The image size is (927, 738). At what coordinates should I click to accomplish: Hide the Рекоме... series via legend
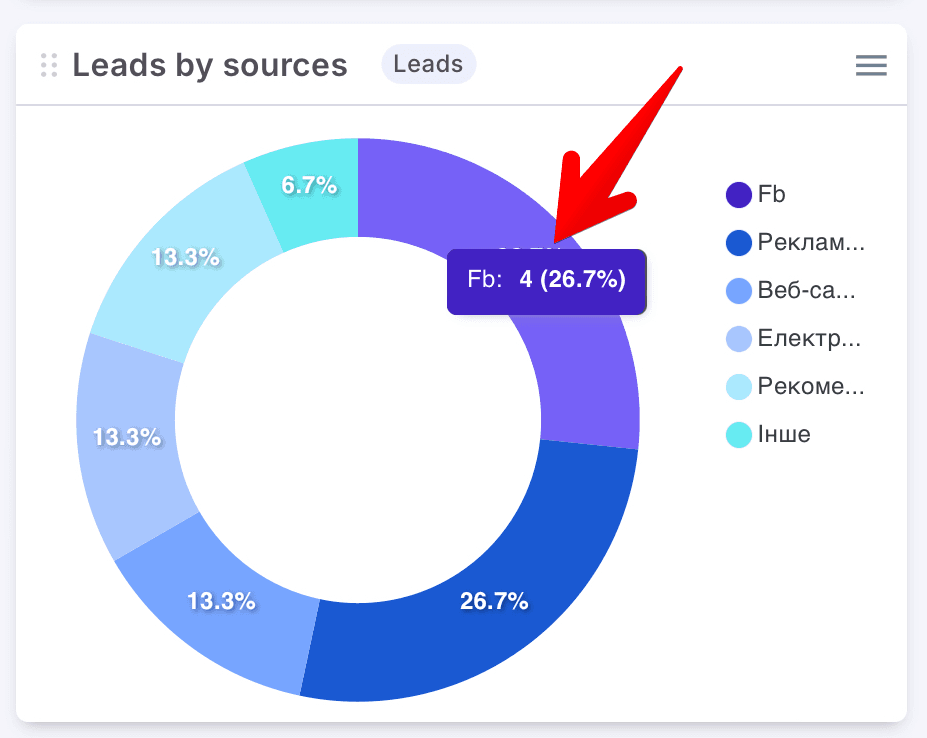point(810,387)
